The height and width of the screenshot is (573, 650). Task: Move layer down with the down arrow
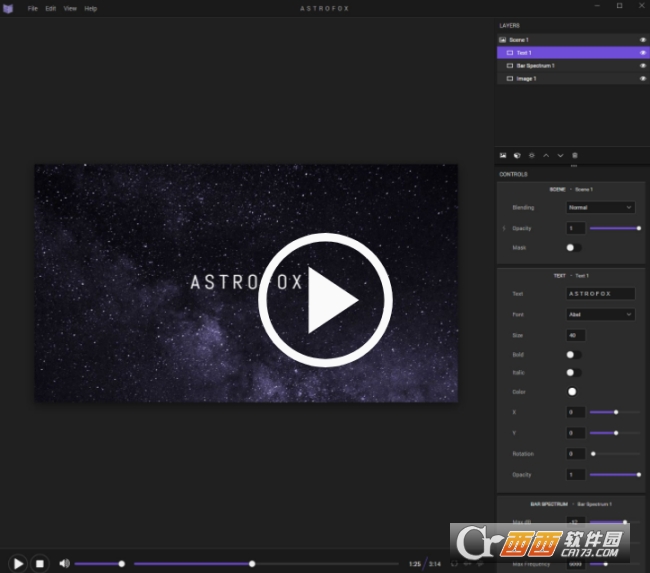tap(560, 155)
